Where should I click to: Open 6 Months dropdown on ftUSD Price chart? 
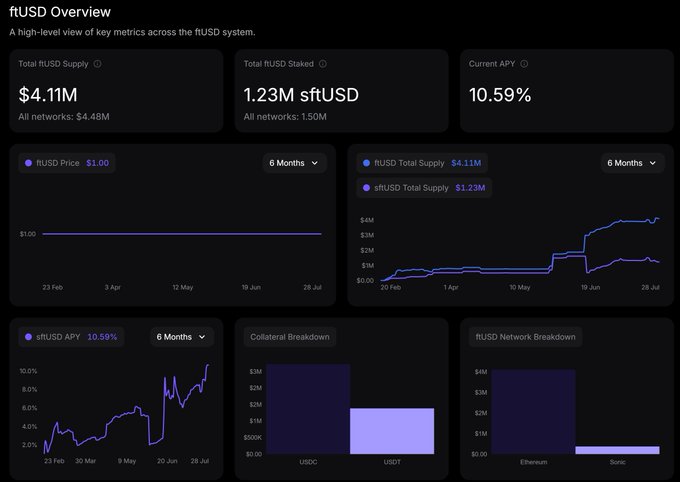(294, 163)
